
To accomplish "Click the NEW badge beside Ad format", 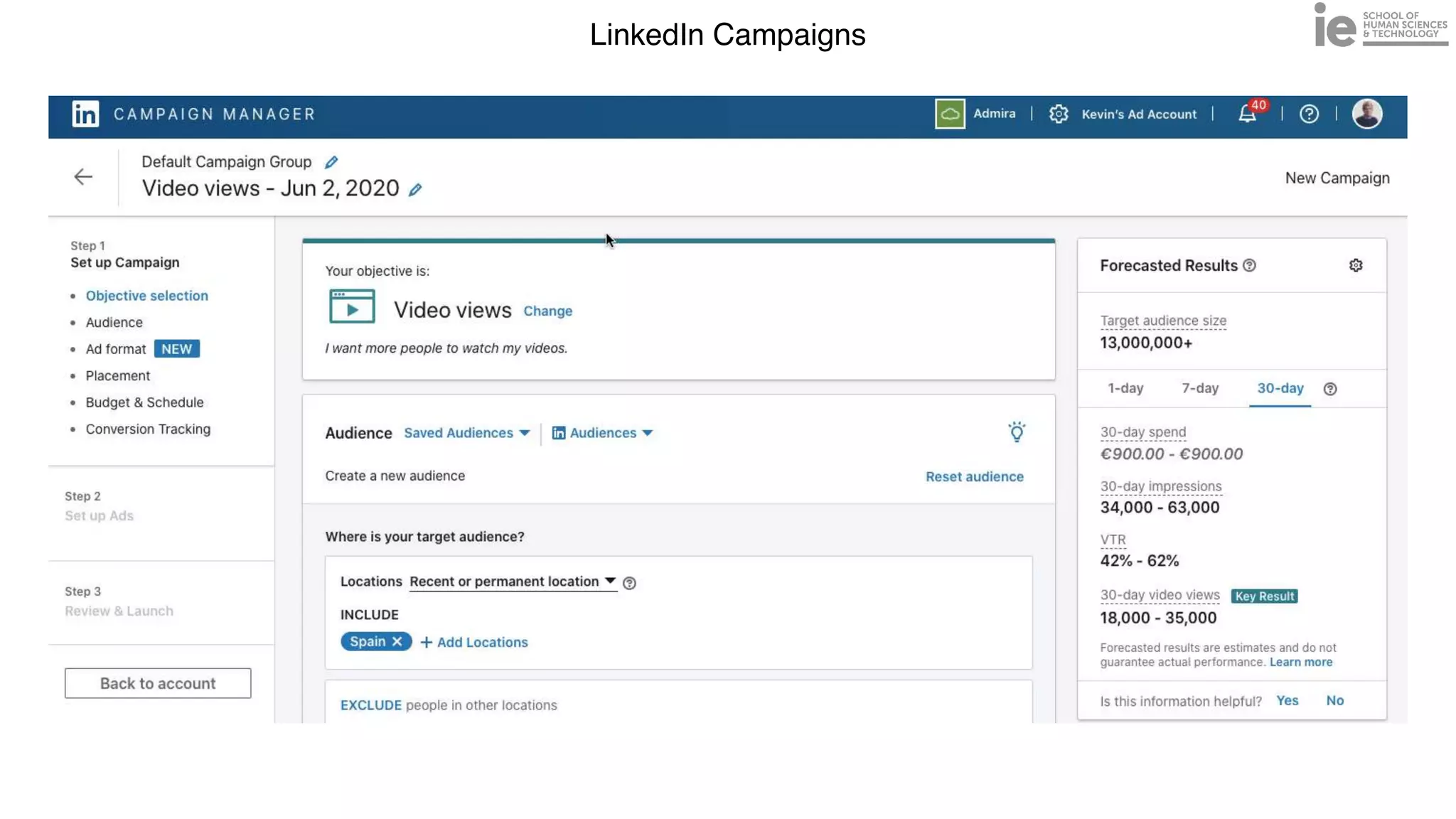I will [x=176, y=349].
